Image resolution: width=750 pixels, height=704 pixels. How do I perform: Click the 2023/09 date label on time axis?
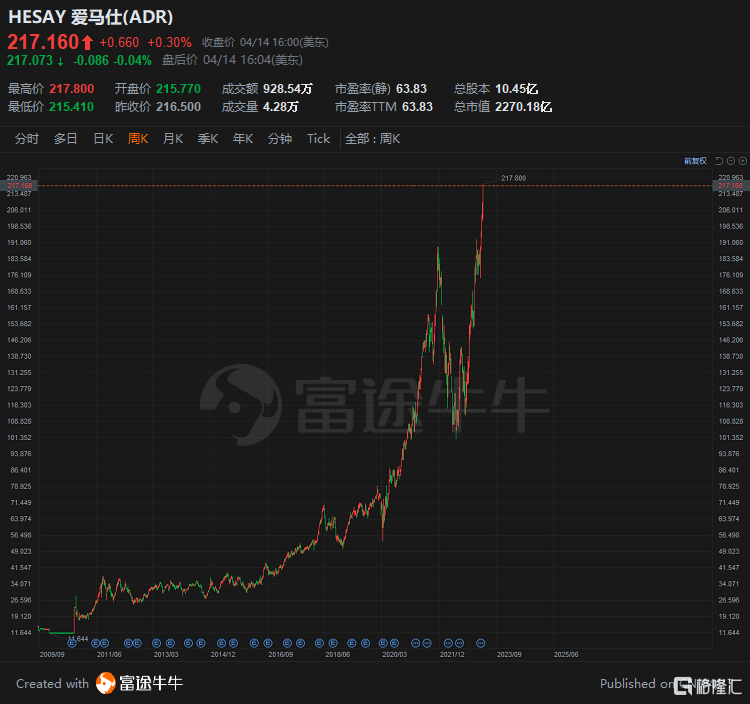pyautogui.click(x=509, y=654)
